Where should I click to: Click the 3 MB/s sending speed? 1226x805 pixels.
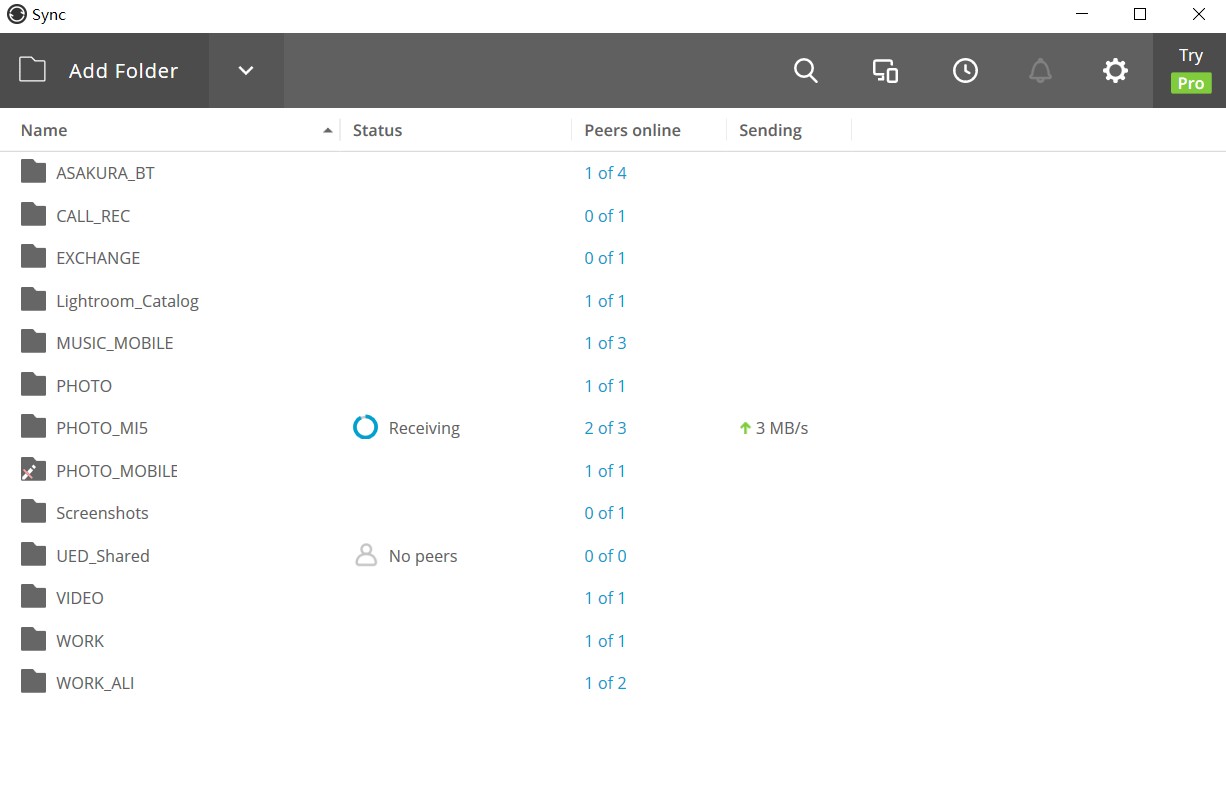click(x=782, y=428)
